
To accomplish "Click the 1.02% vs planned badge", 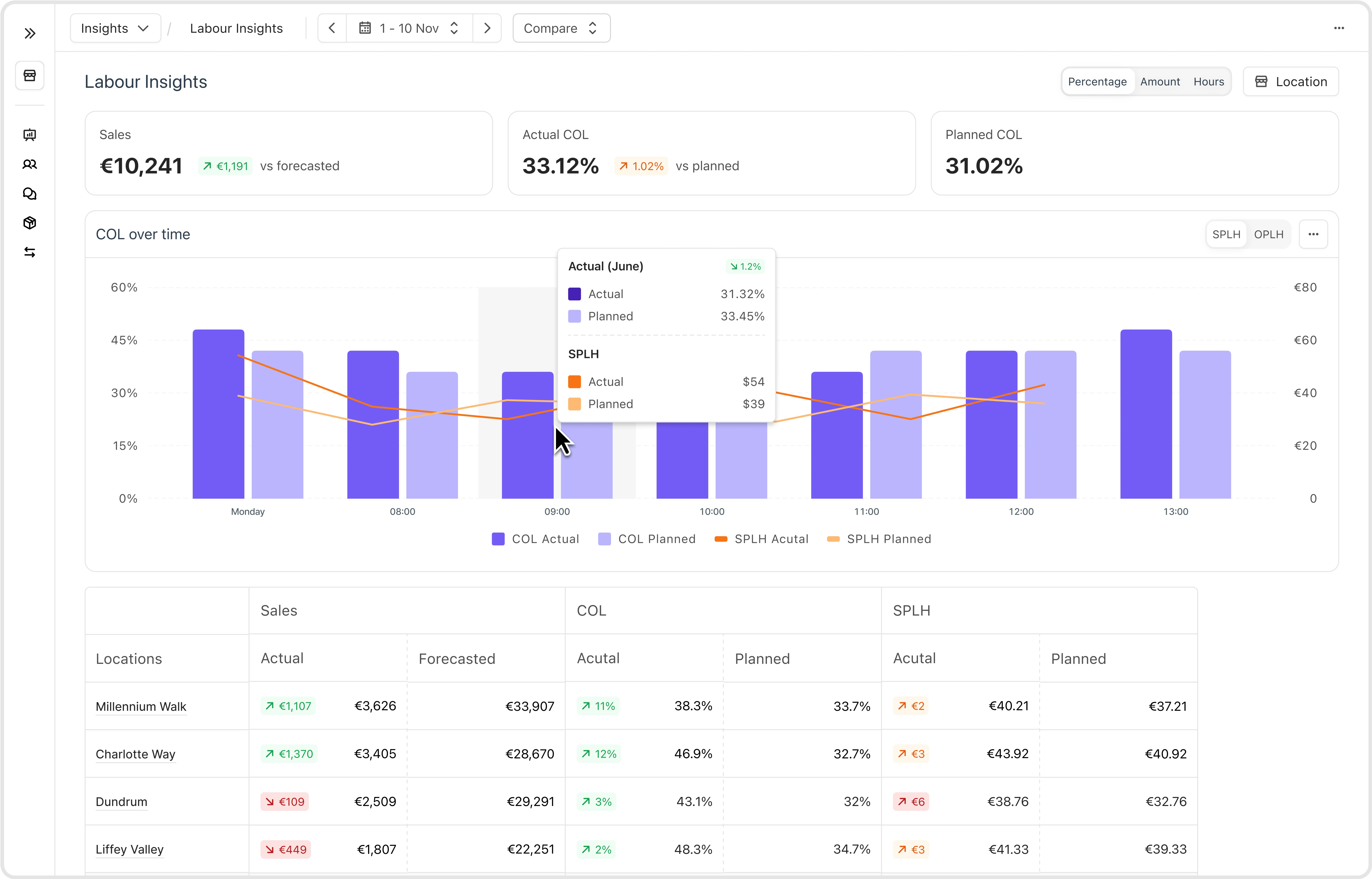I will [x=642, y=166].
